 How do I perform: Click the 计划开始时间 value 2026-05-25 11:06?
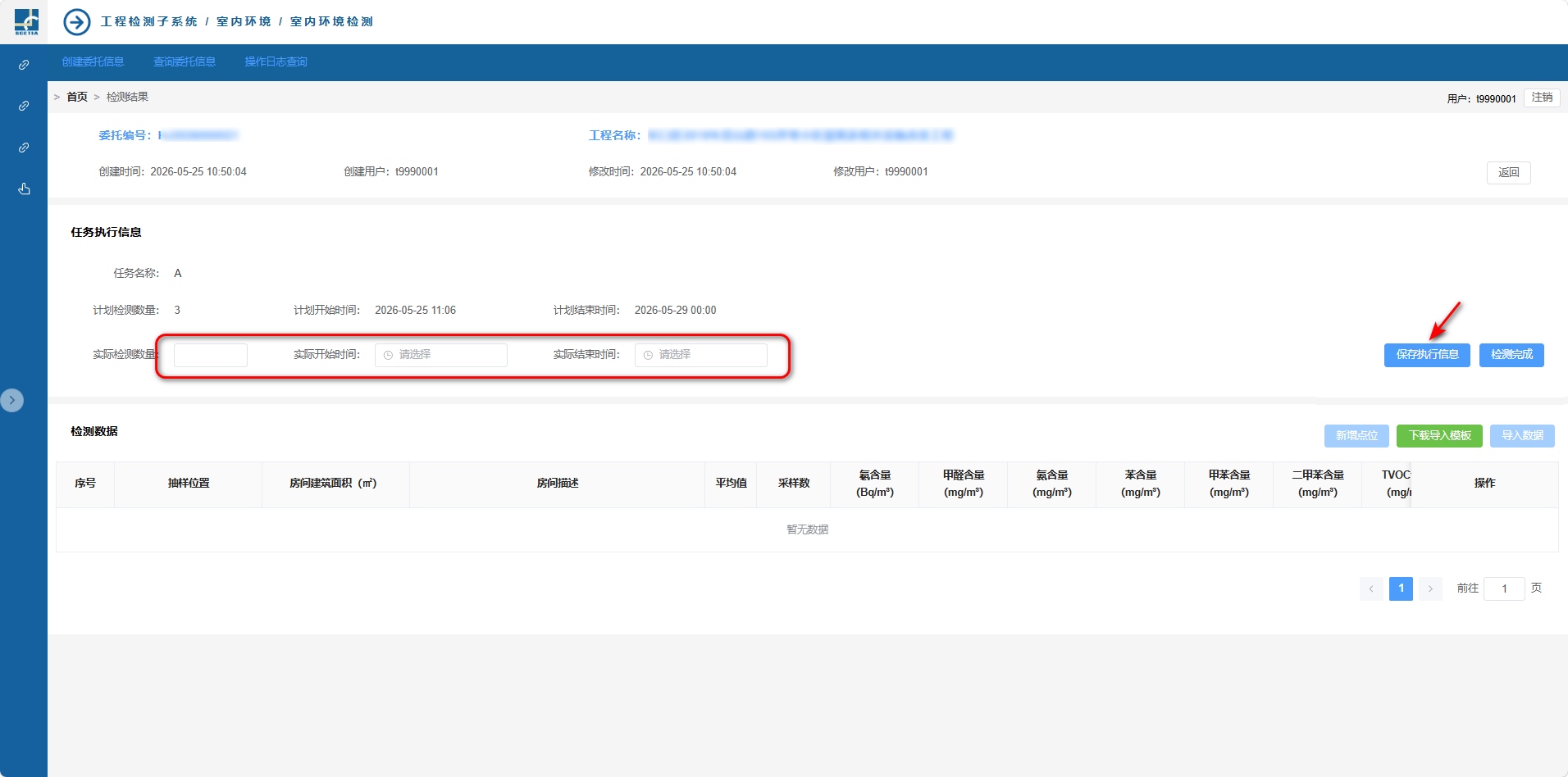click(415, 311)
